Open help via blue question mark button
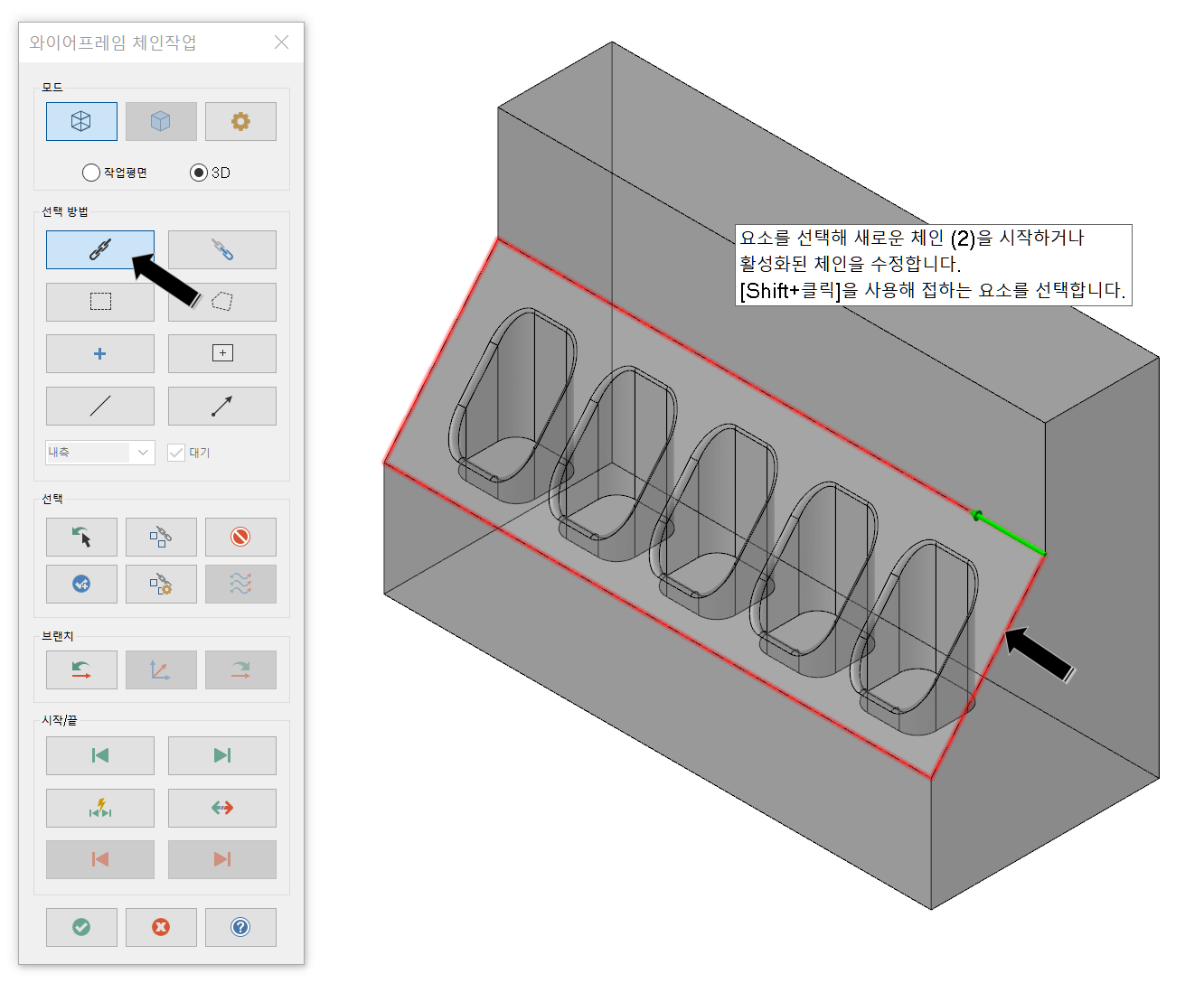Screen dimensions: 1204x983 point(240,927)
